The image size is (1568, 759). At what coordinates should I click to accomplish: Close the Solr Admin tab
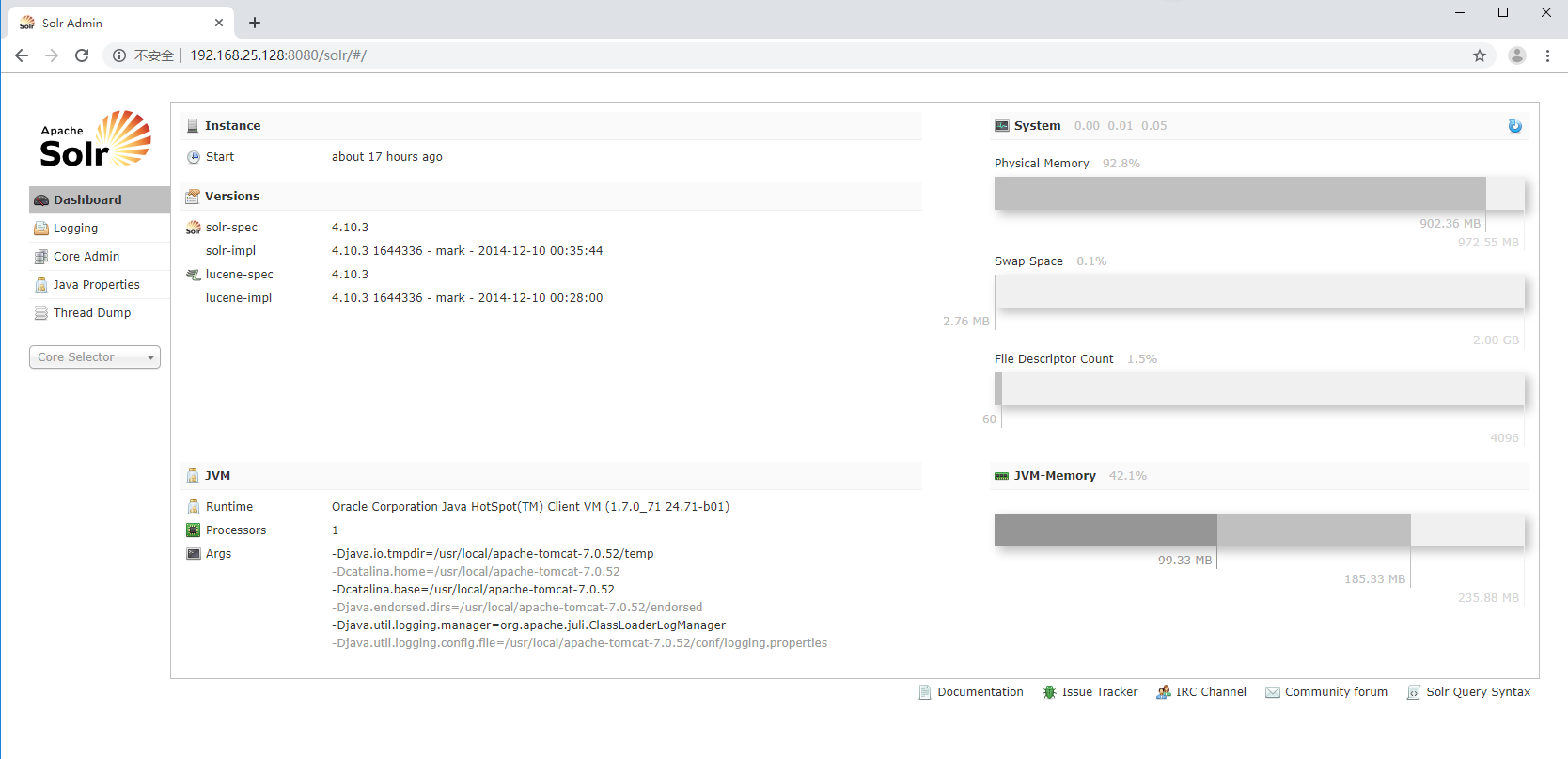point(219,23)
